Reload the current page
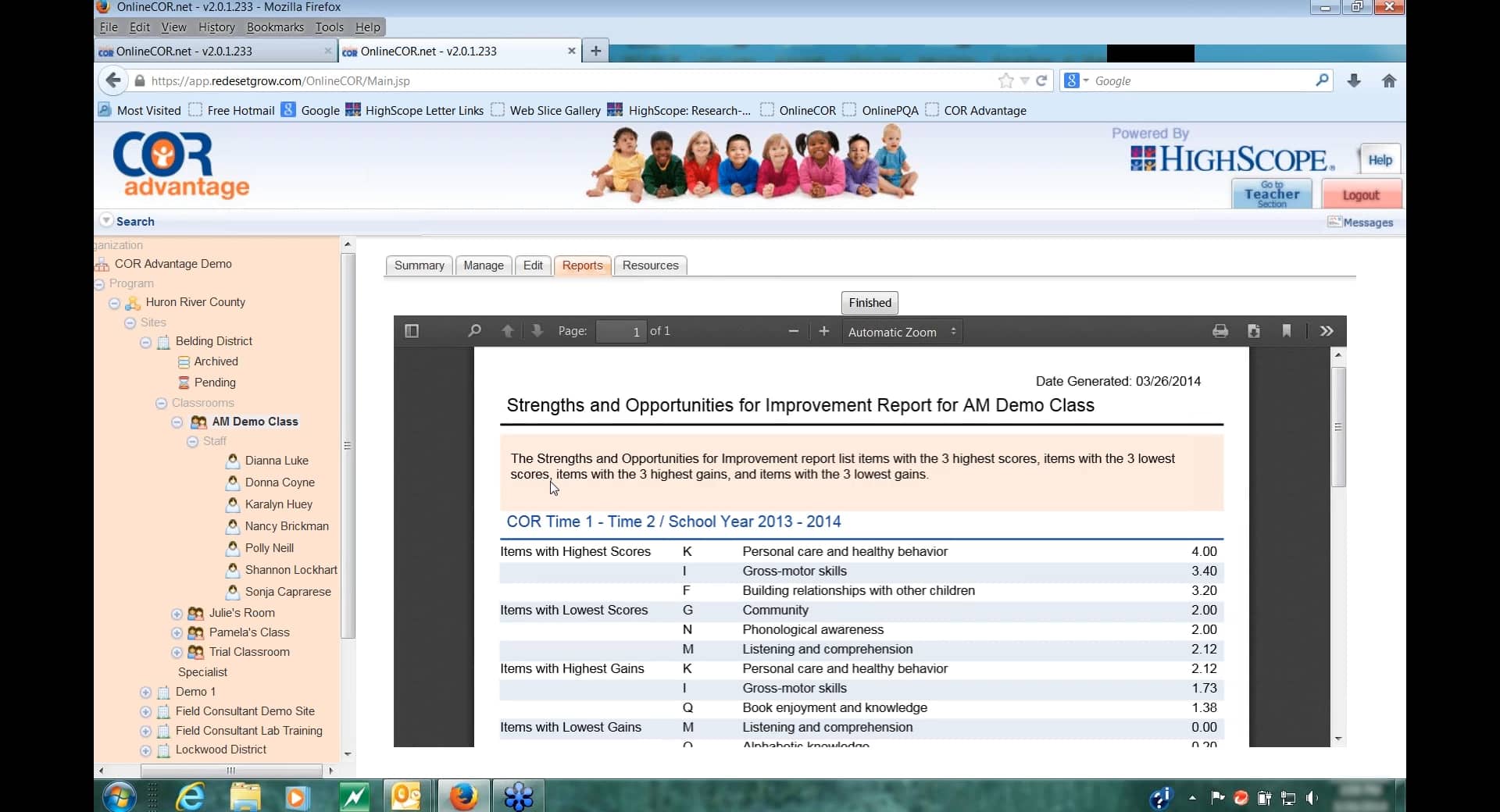1500x812 pixels. (1042, 80)
